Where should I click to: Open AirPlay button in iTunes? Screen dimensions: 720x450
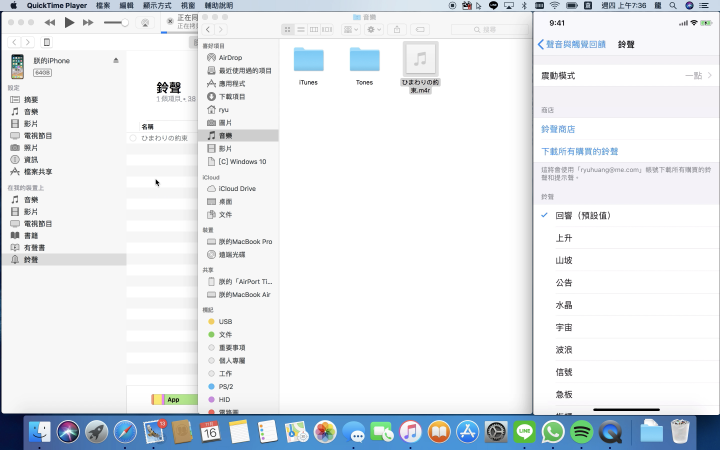point(145,22)
